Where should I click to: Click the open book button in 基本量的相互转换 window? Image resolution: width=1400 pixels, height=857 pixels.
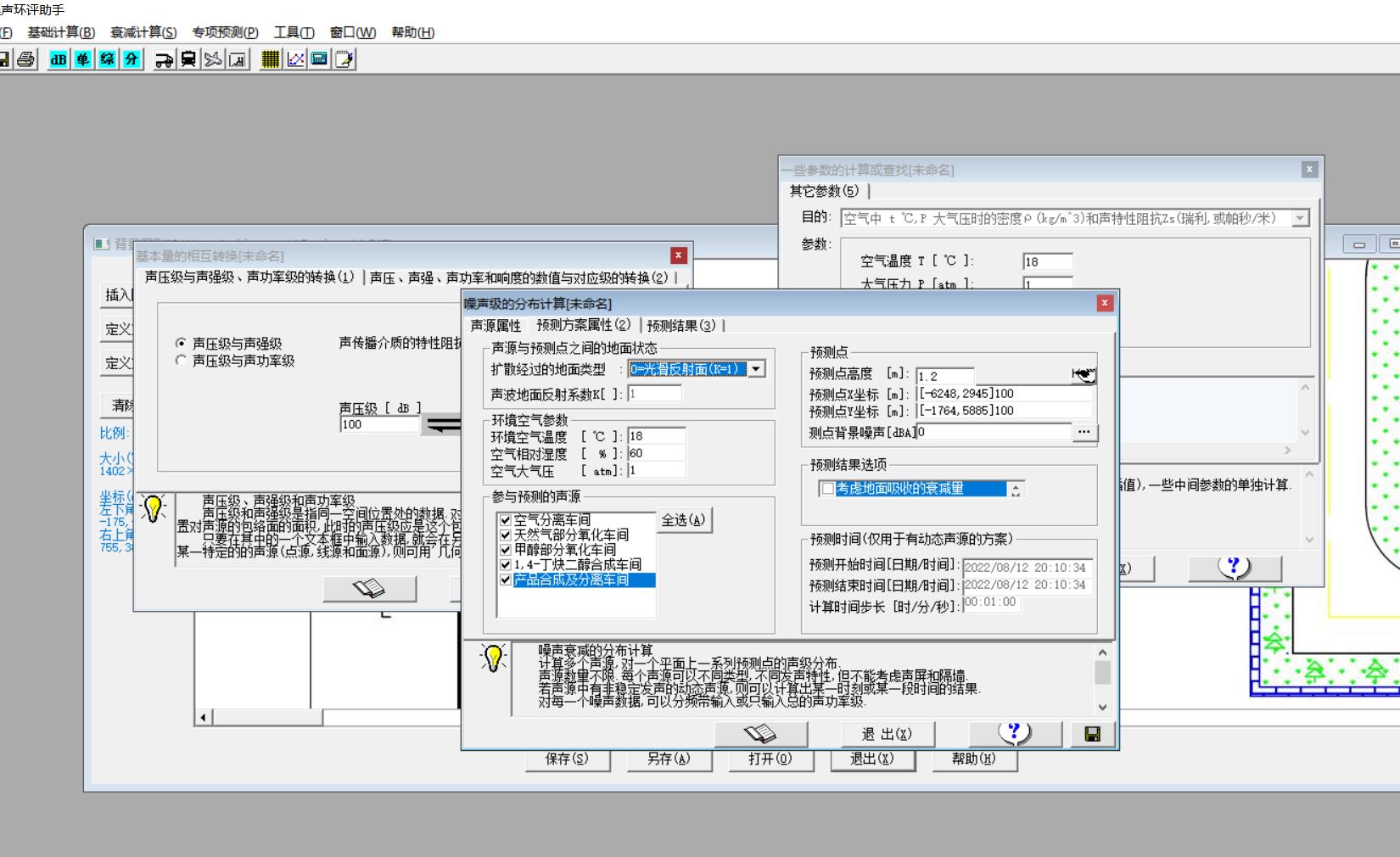369,589
